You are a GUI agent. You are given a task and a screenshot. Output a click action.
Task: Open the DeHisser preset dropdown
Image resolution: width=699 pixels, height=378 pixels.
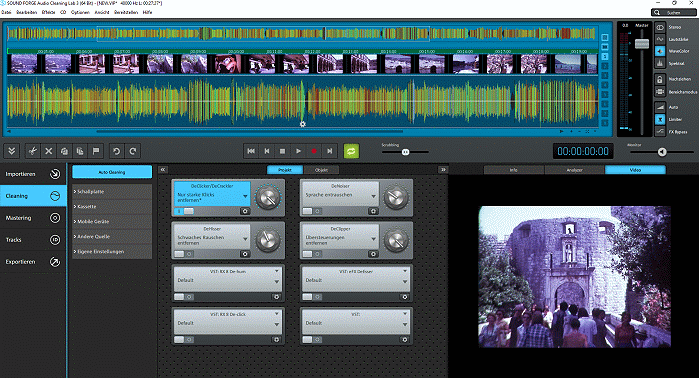[245, 239]
